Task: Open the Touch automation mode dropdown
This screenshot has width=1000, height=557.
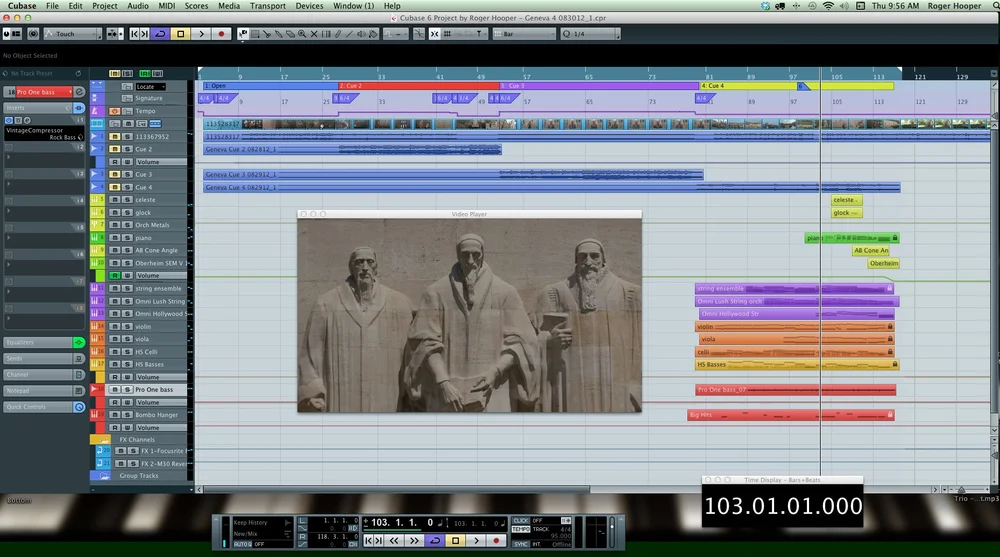Action: pos(72,34)
